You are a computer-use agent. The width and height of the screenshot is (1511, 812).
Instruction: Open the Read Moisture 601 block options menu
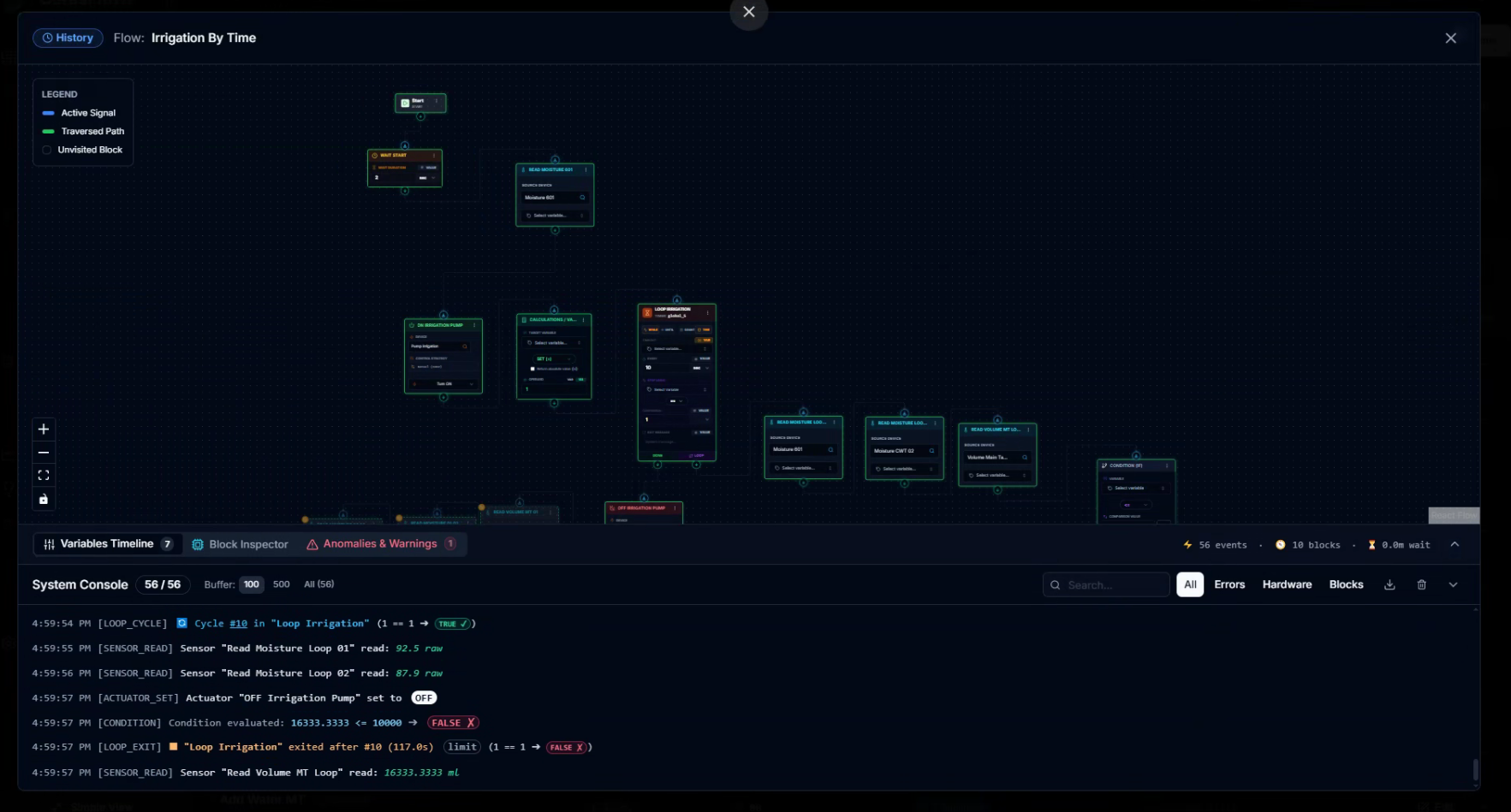[586, 169]
